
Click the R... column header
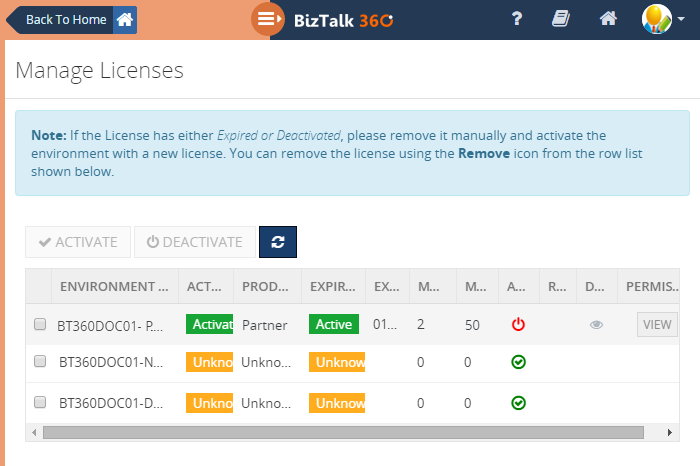[558, 287]
